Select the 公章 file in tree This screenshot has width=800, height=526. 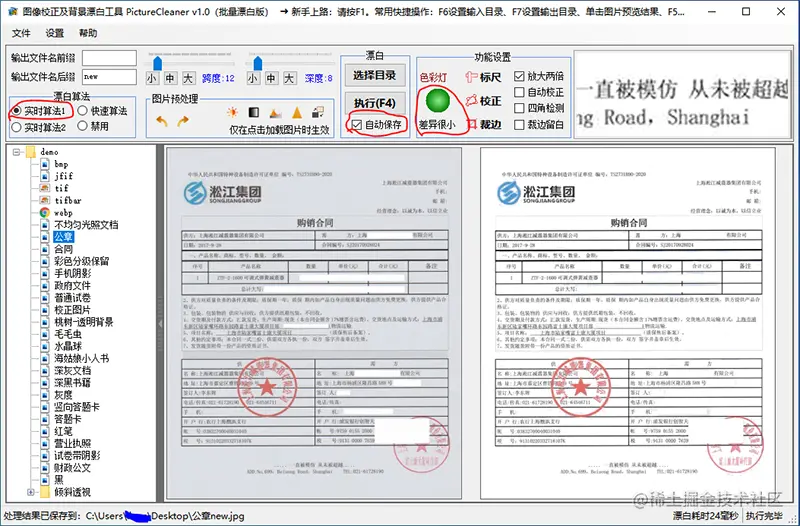pyautogui.click(x=63, y=237)
